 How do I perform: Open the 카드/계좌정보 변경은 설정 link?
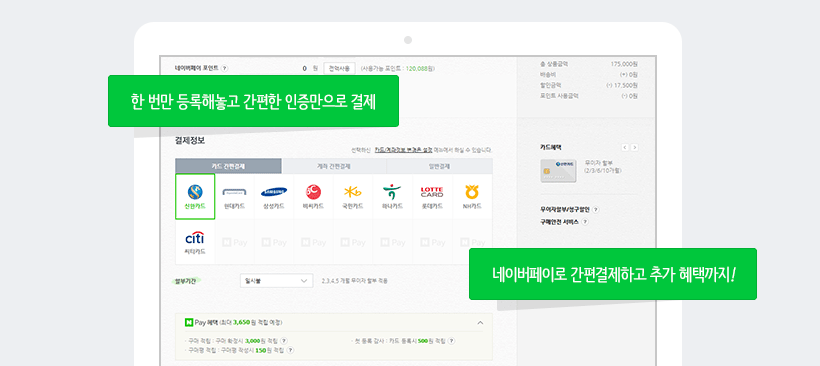(403, 150)
